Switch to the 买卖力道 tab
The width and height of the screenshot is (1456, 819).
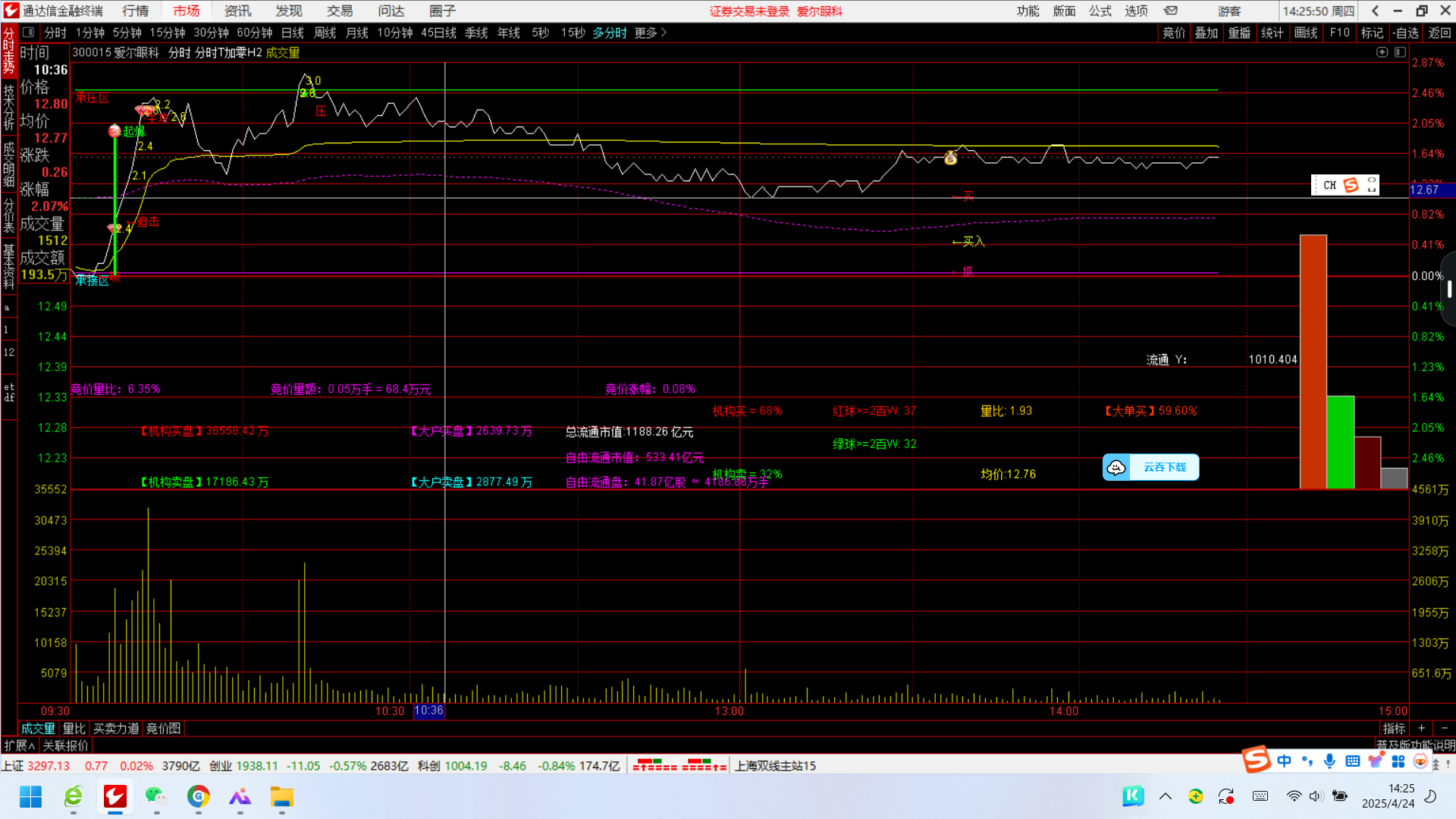(116, 728)
